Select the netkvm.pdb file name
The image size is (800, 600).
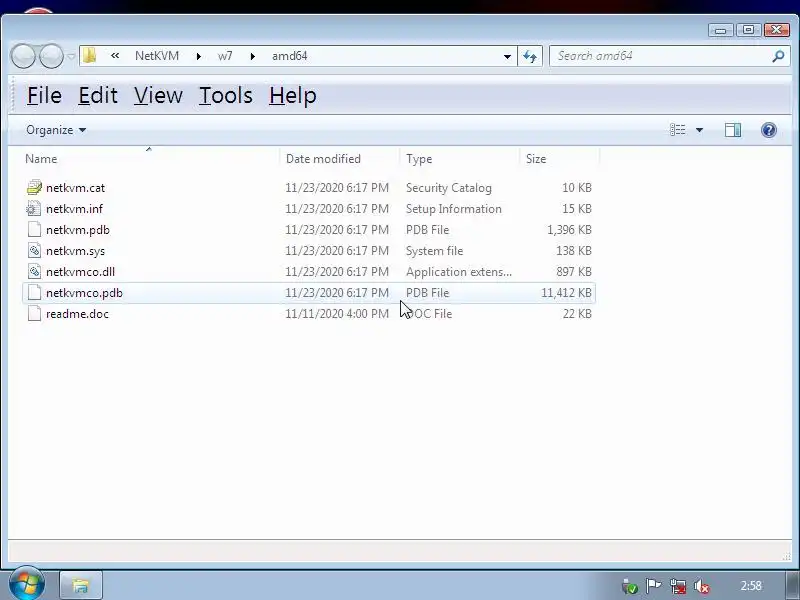(78, 230)
